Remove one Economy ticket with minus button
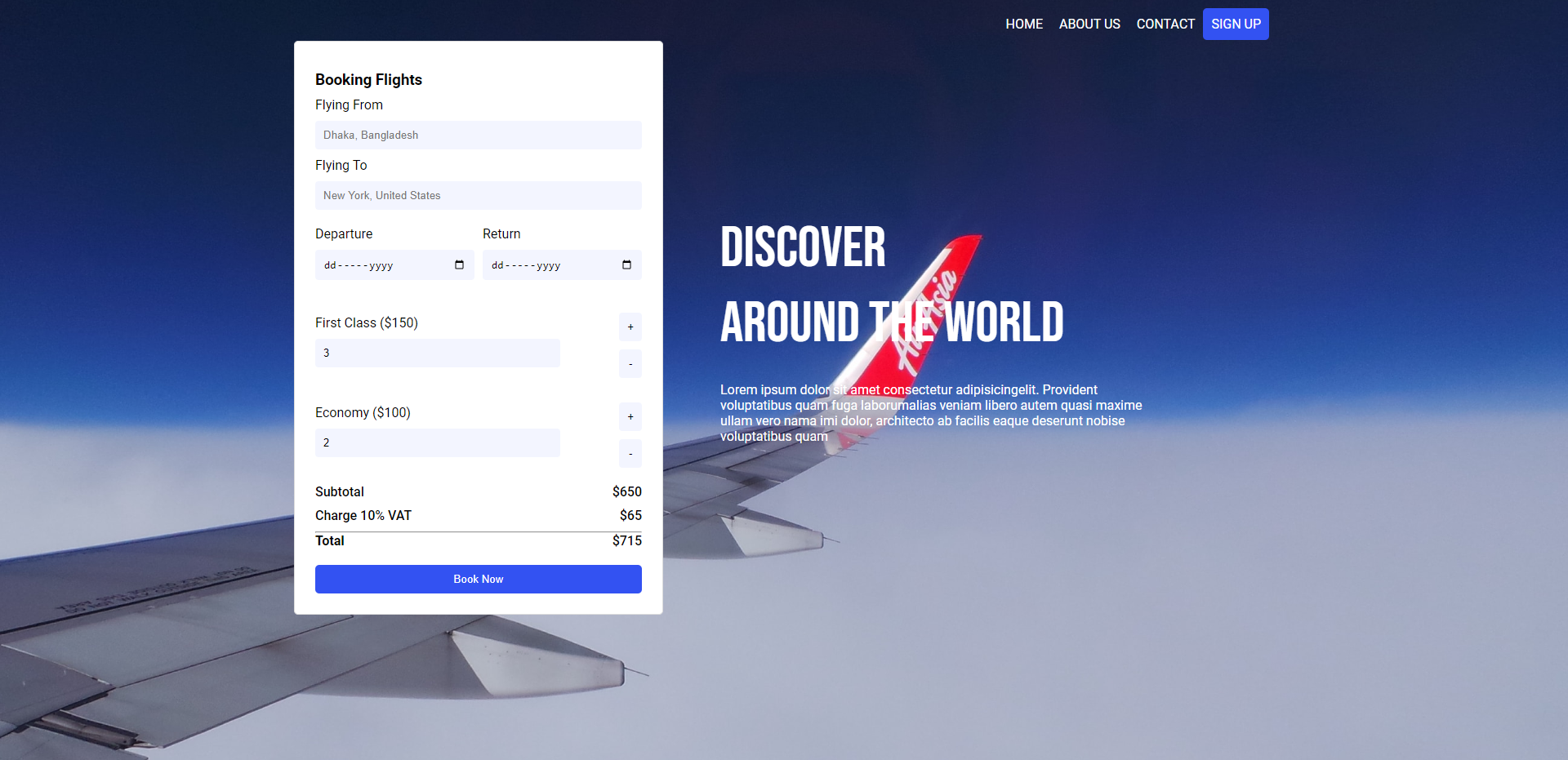 pyautogui.click(x=630, y=454)
